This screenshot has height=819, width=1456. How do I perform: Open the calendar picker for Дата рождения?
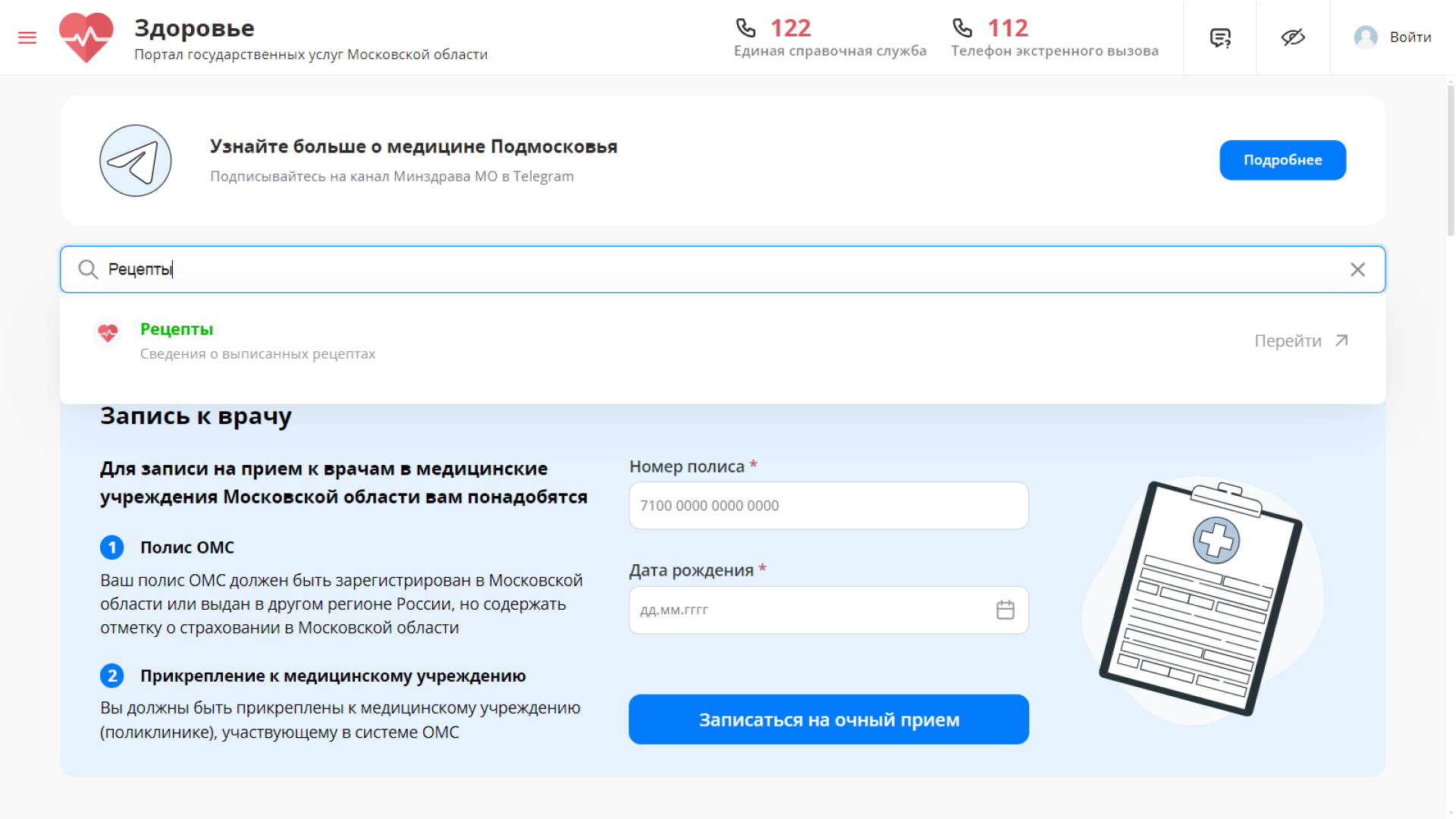click(x=1006, y=610)
